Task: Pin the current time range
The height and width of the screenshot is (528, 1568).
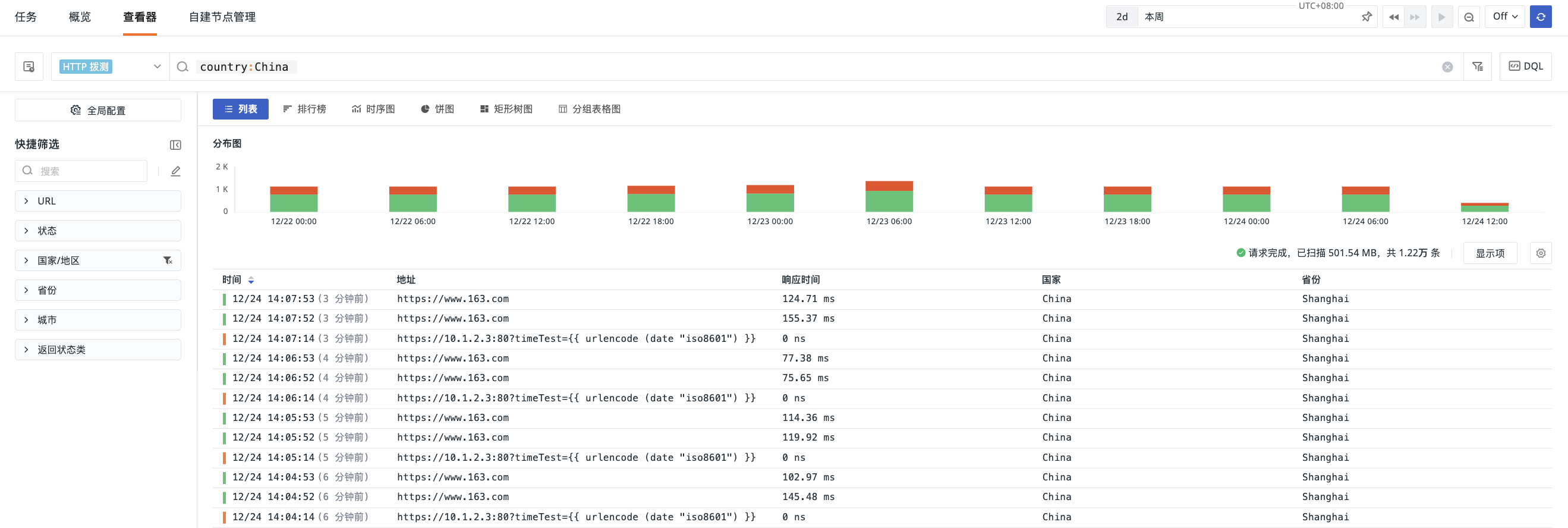Action: coord(1367,17)
